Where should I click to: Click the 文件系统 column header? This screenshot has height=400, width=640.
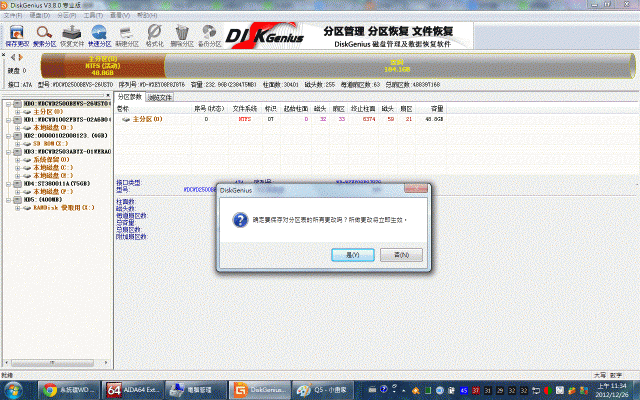pos(244,109)
